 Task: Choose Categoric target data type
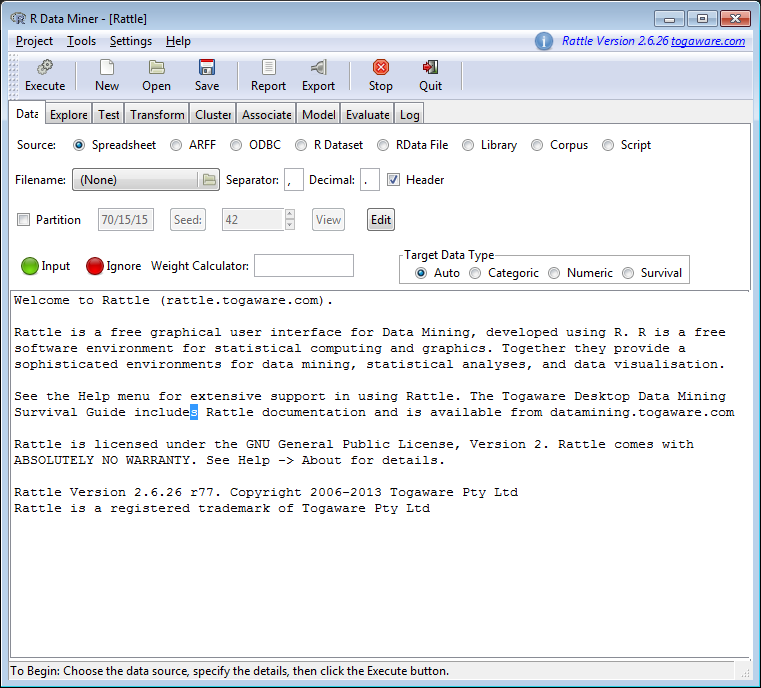(475, 273)
